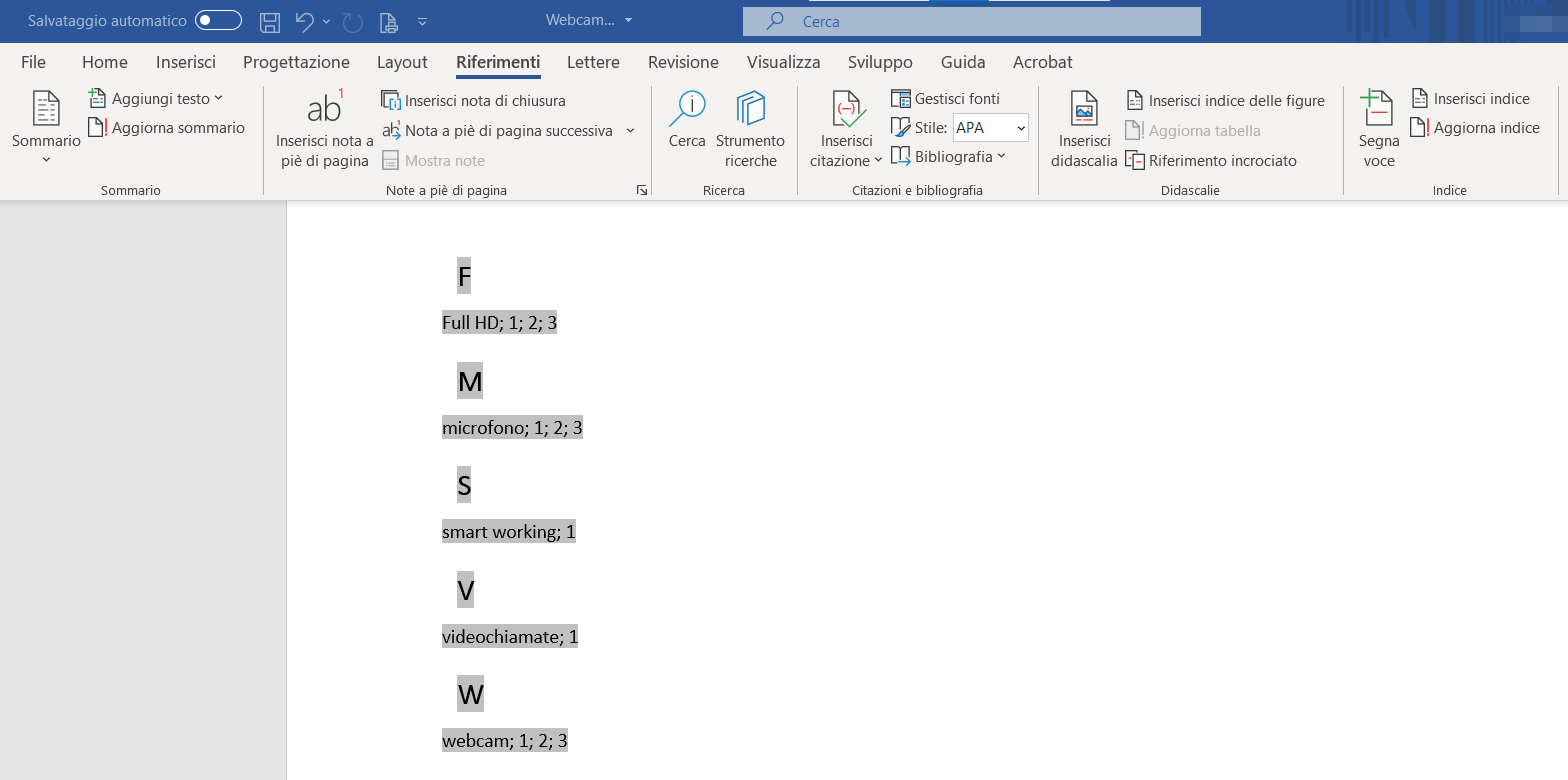Click the Save icon in title bar
The height and width of the screenshot is (780, 1568).
coord(270,21)
